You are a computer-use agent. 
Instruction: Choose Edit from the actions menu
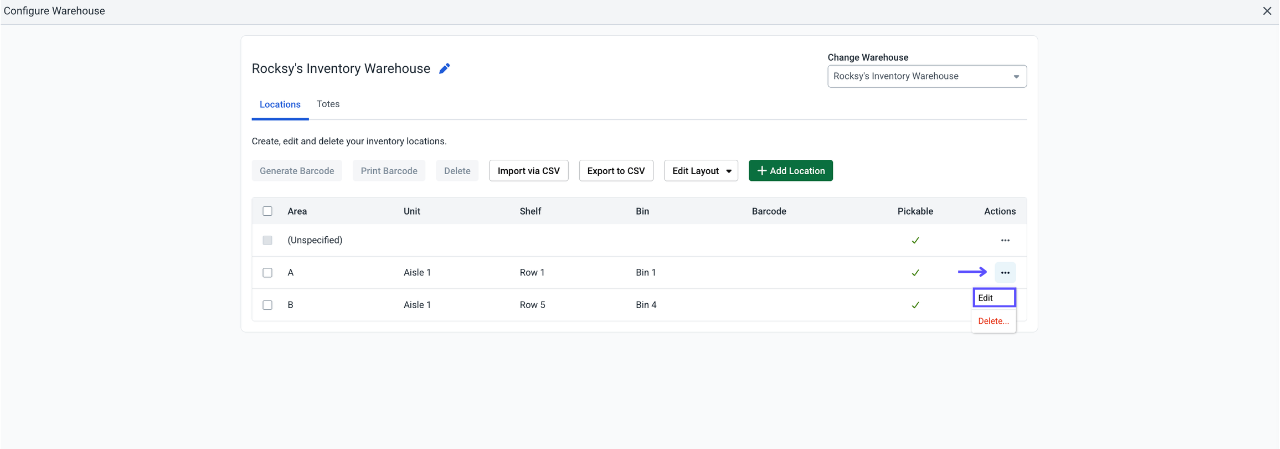click(x=994, y=298)
